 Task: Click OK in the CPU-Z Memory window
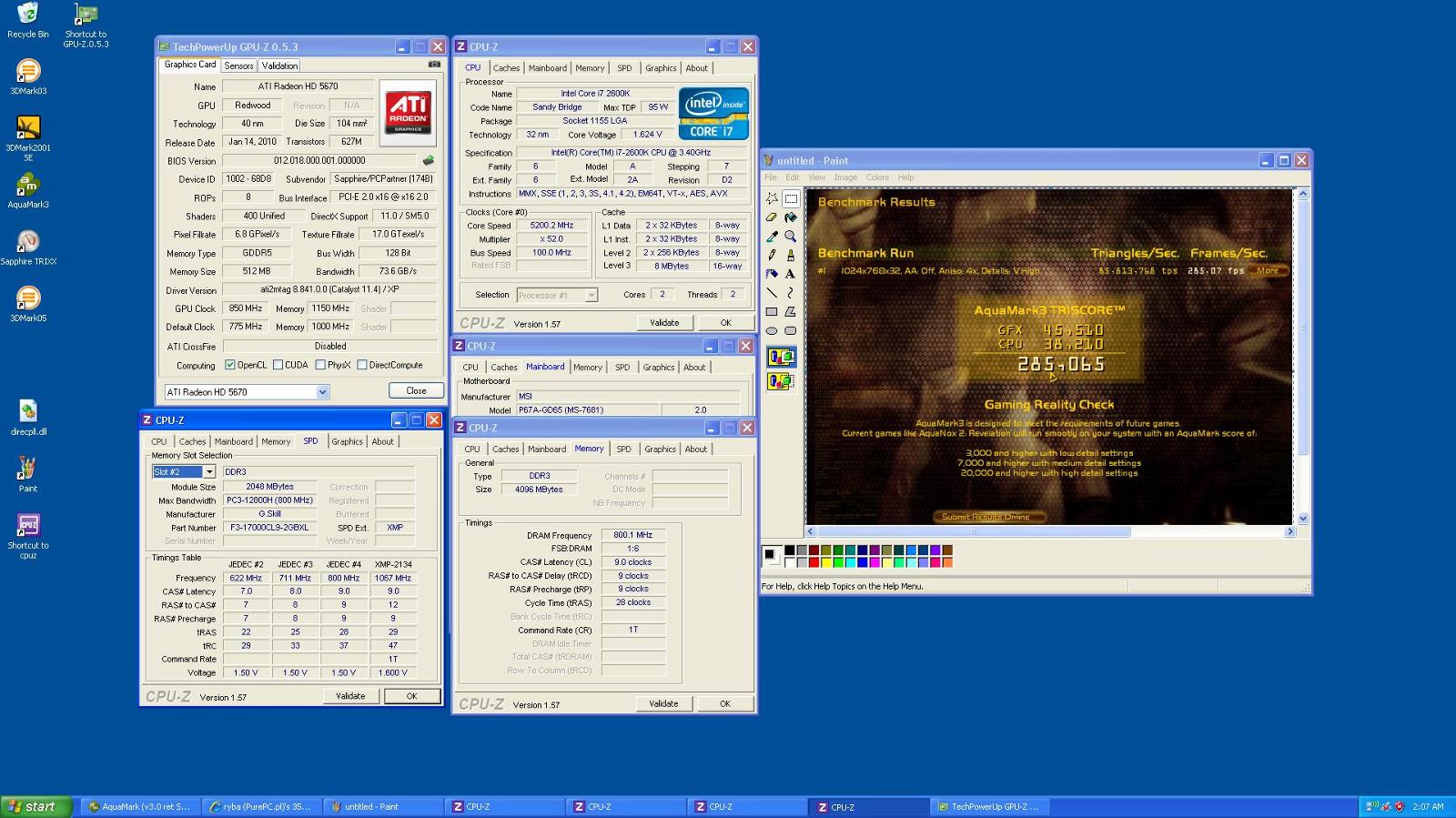click(x=725, y=703)
